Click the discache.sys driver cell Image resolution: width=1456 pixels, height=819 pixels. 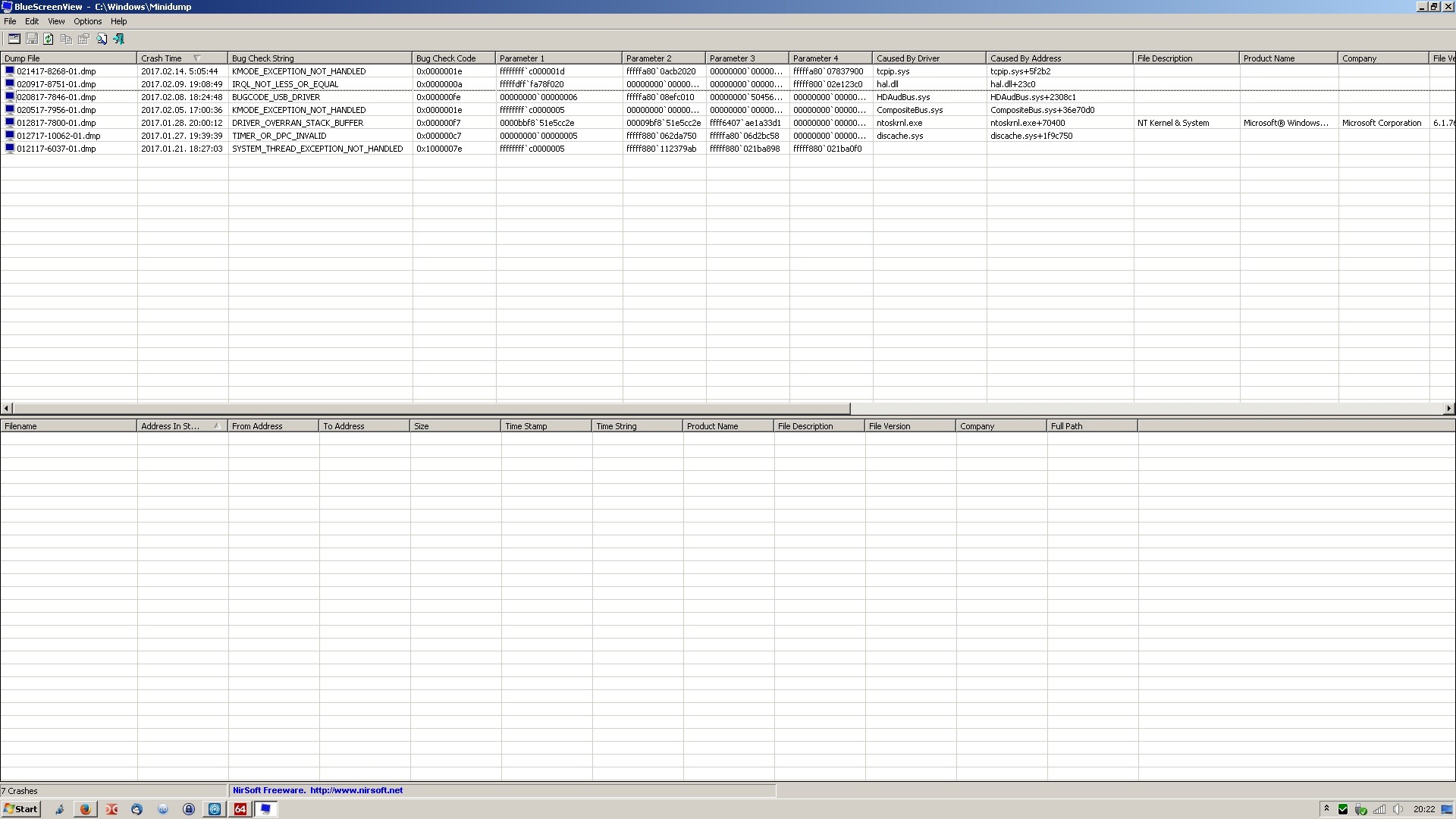click(900, 136)
